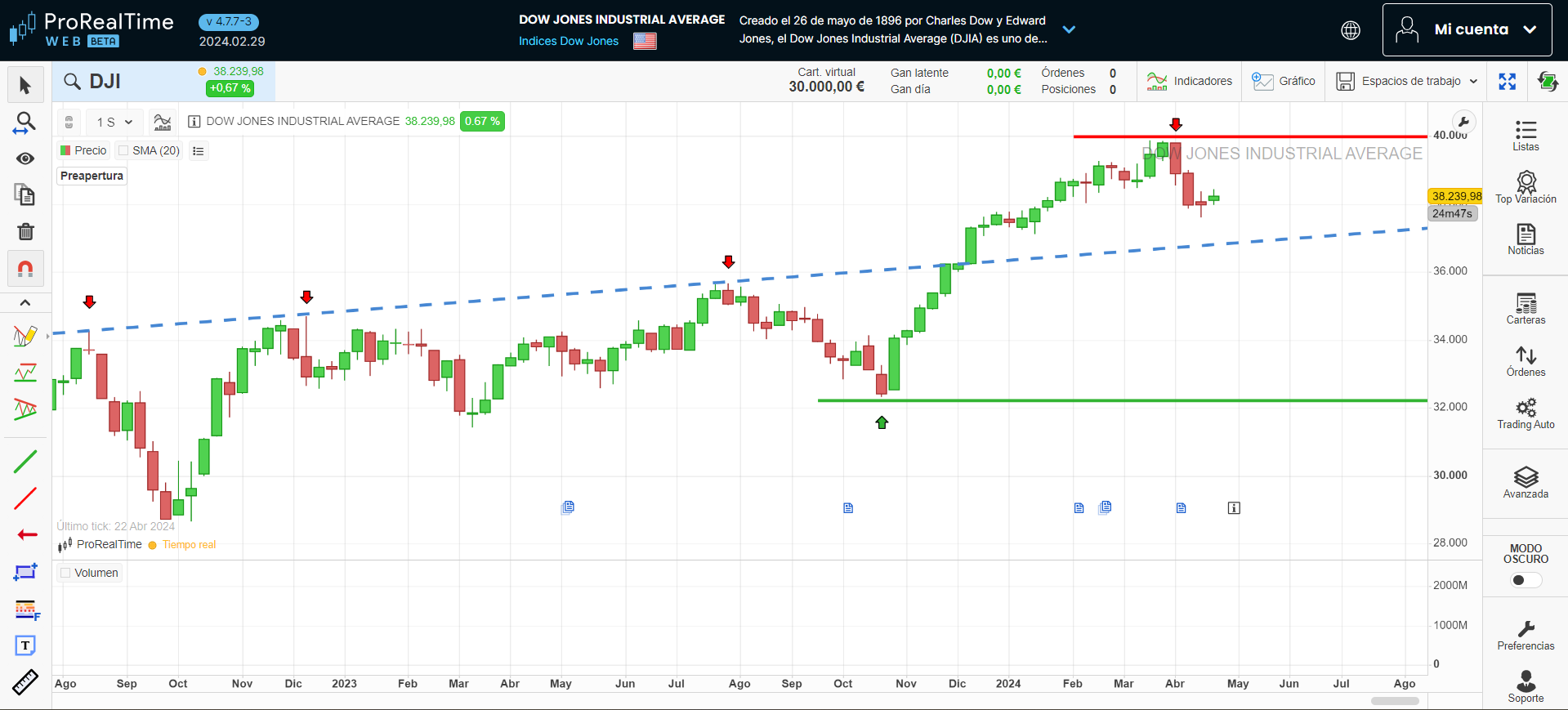The image size is (1568, 710).
Task: Enable the SMA (20) checkbox
Action: [123, 150]
